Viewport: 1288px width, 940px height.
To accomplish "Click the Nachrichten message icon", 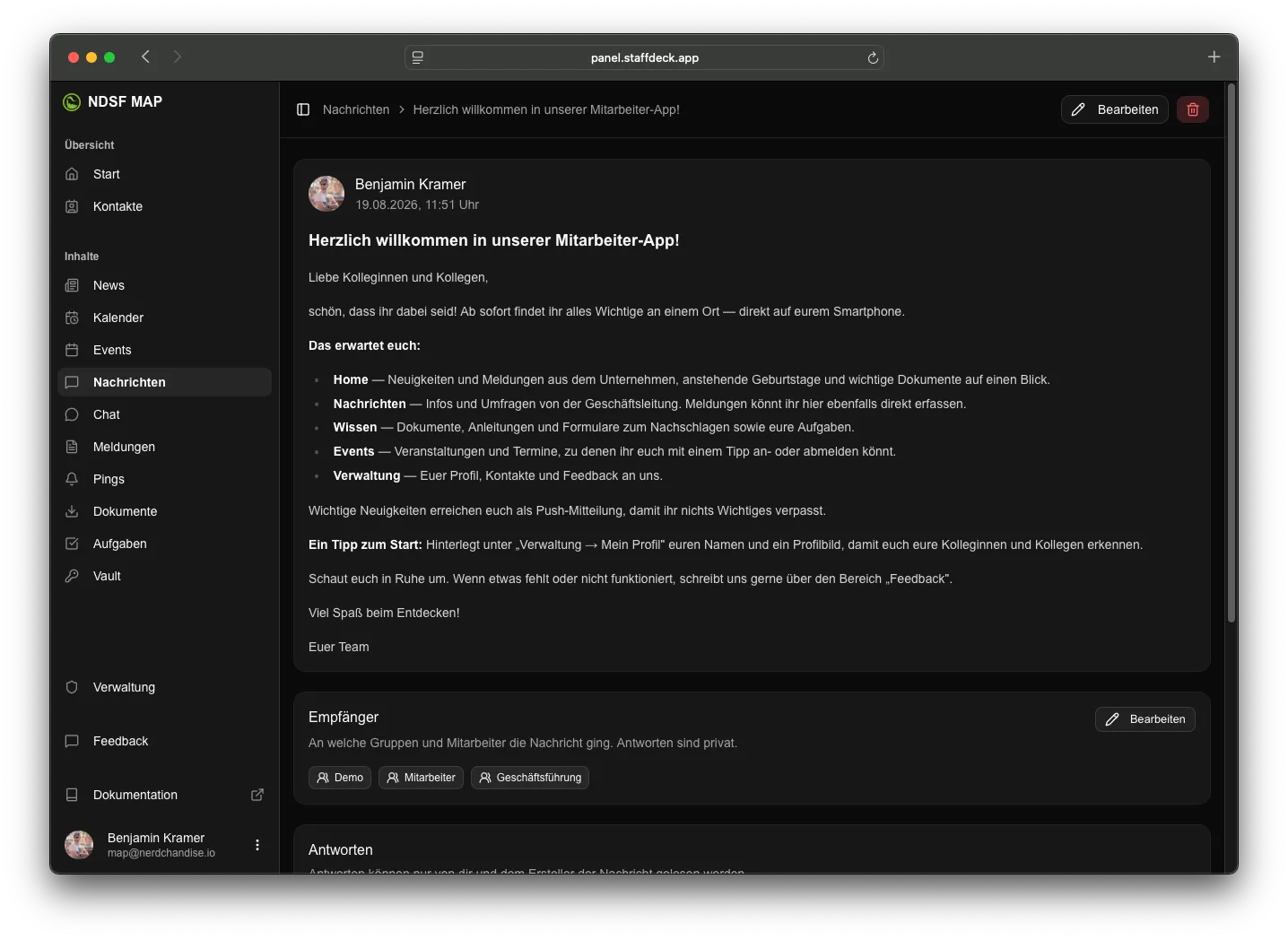I will [x=72, y=382].
